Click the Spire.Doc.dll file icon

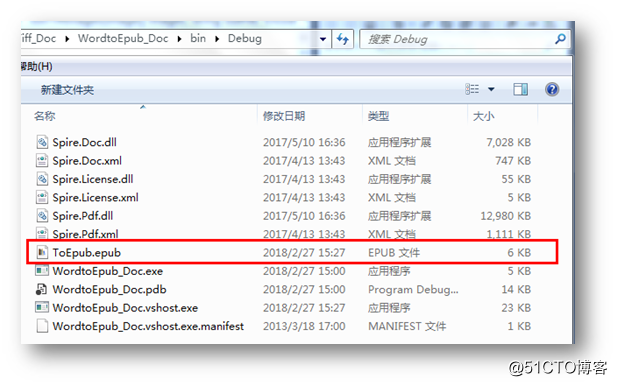[42, 142]
